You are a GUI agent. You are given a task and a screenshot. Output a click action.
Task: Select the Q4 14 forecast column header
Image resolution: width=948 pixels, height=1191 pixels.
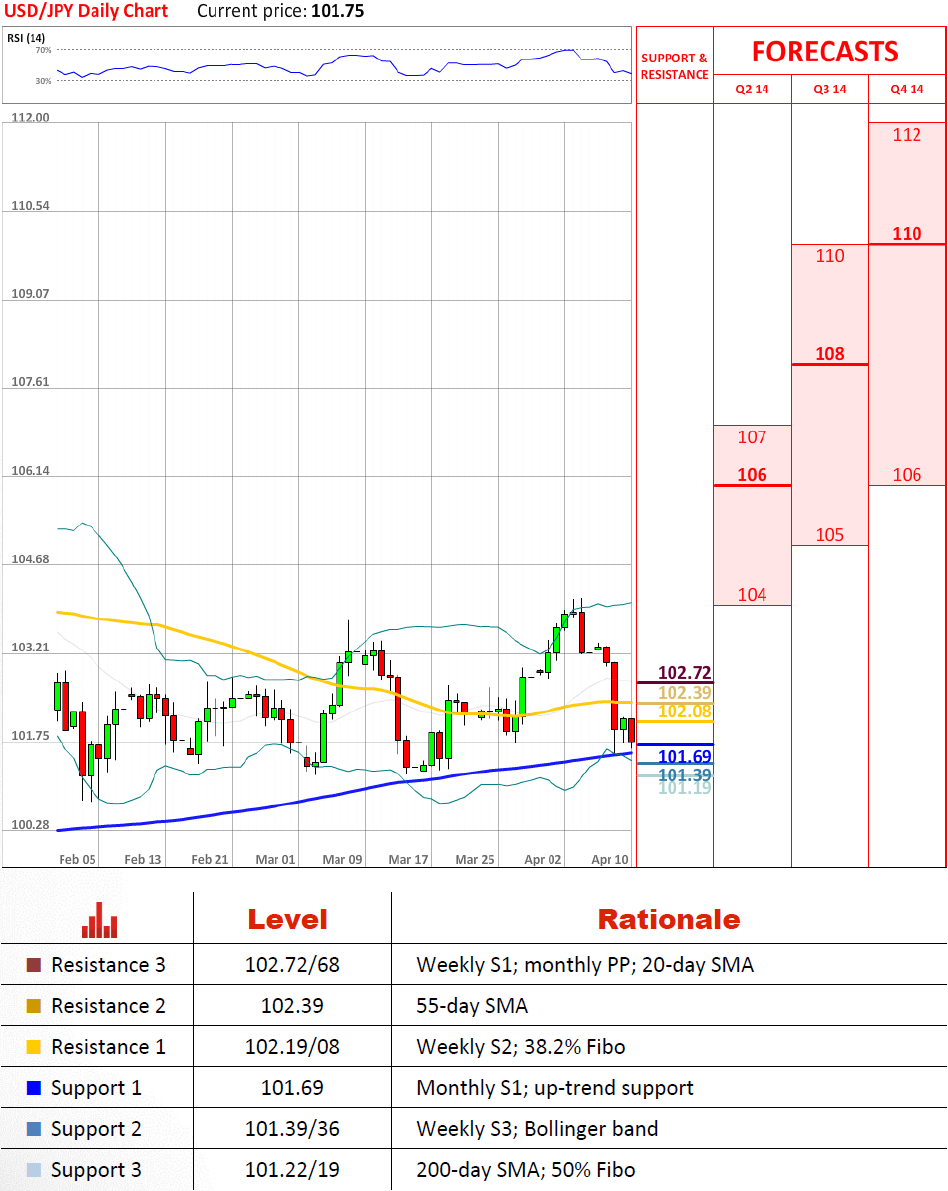[907, 89]
